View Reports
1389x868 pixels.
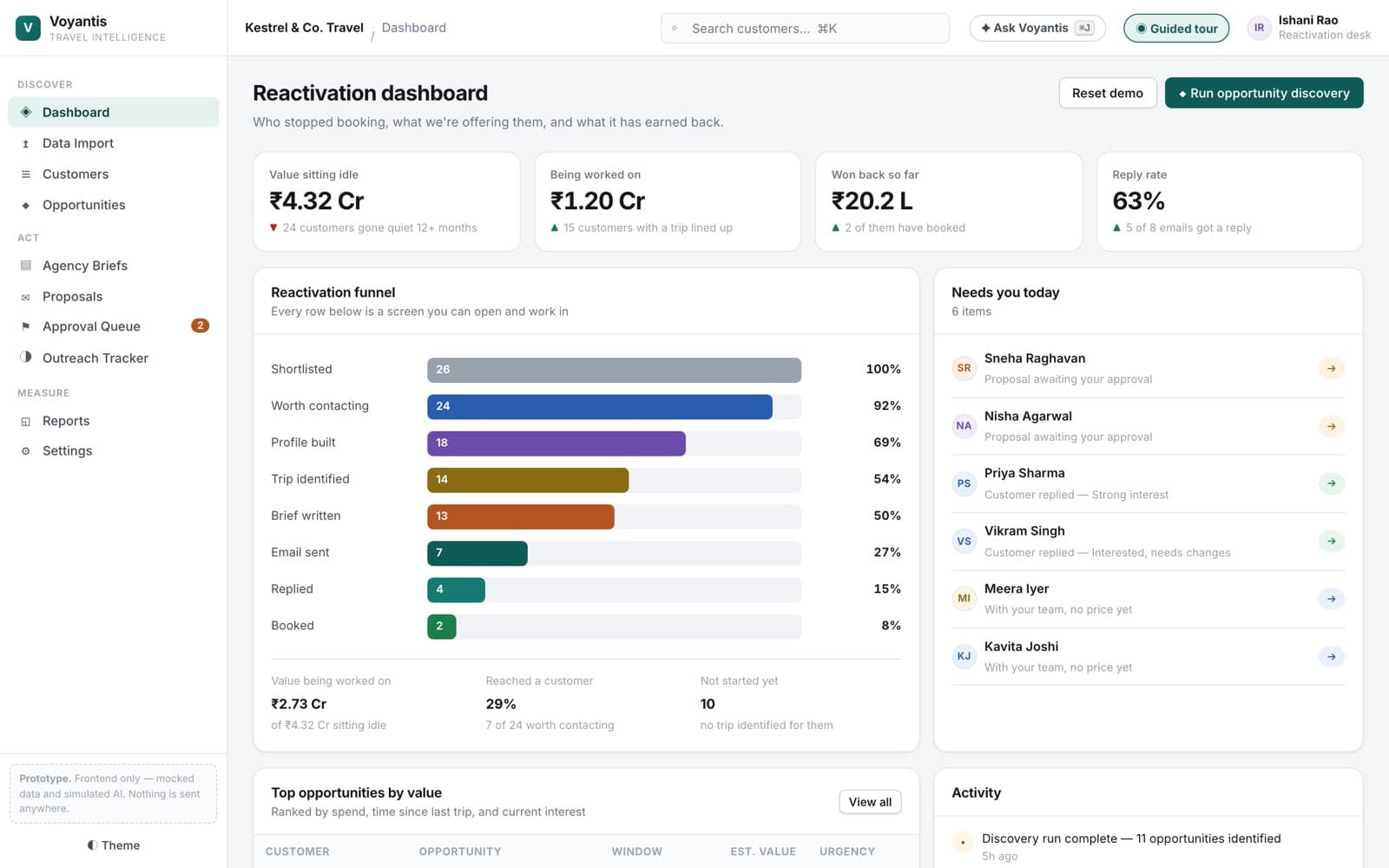click(114, 421)
